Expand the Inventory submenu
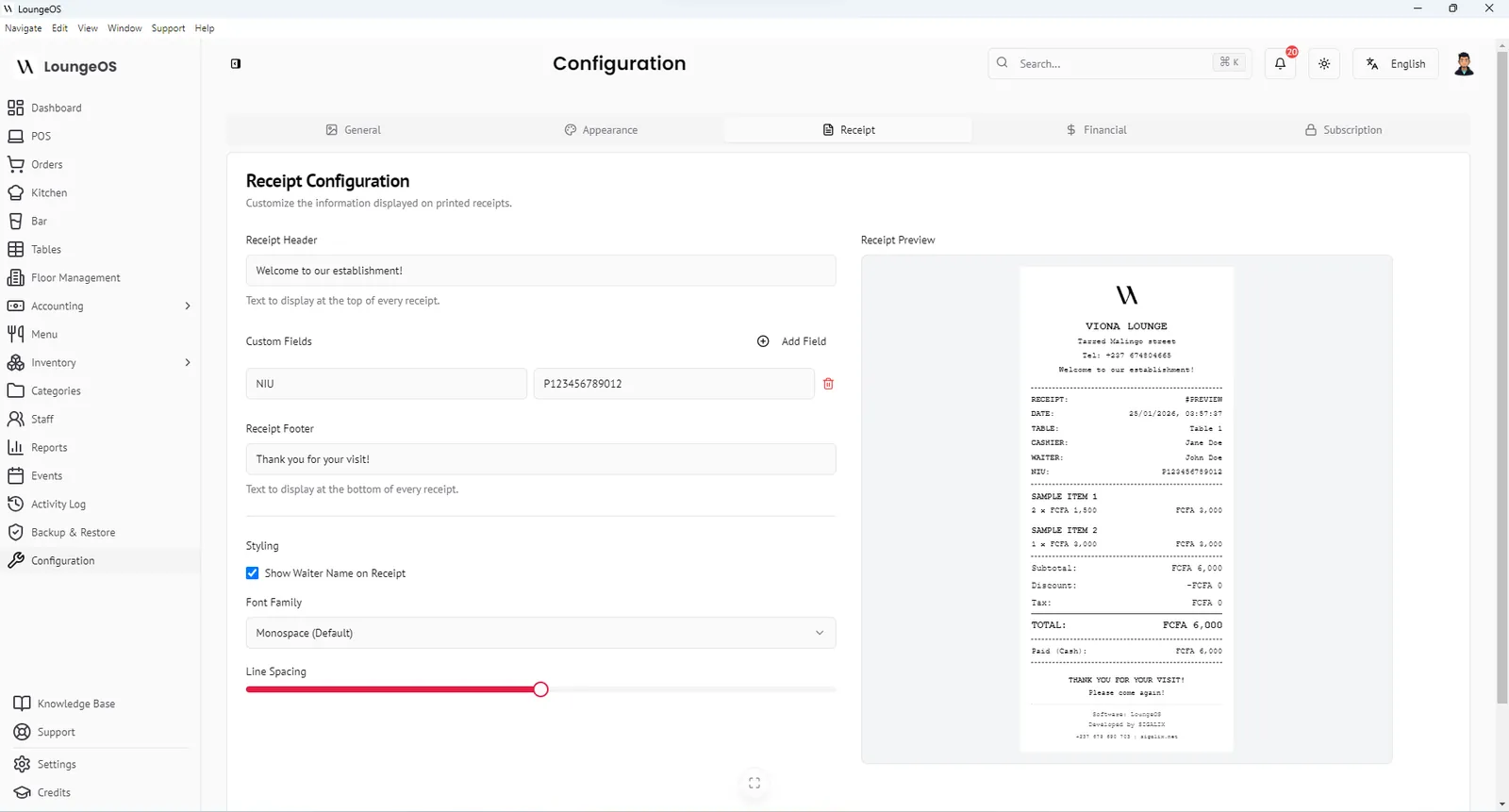Image resolution: width=1509 pixels, height=812 pixels. pos(188,362)
